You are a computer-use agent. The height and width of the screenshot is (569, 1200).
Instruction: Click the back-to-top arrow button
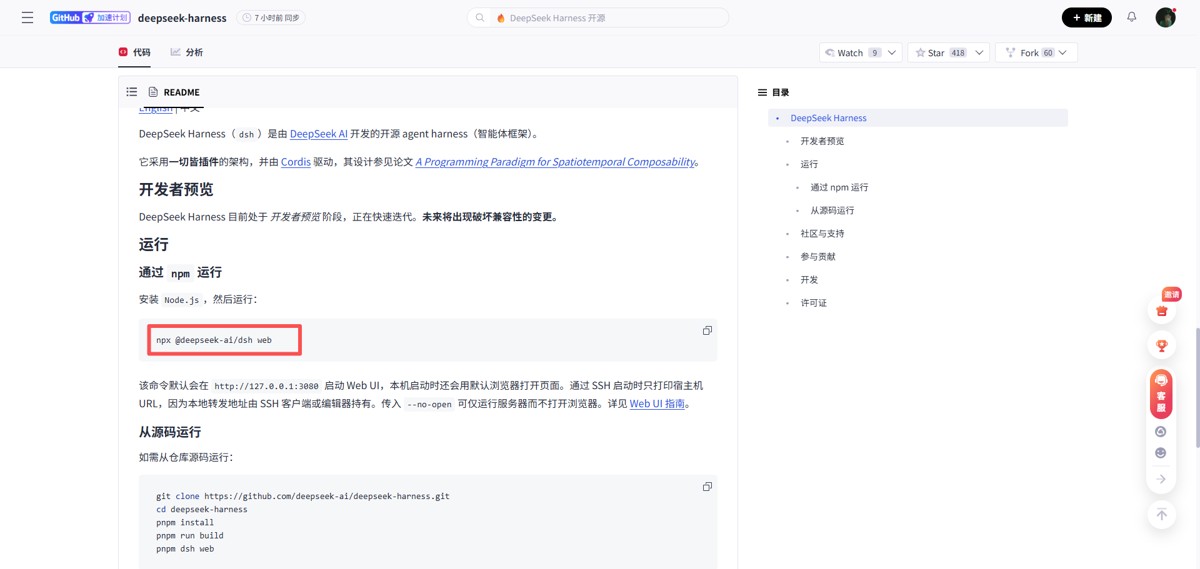1161,514
